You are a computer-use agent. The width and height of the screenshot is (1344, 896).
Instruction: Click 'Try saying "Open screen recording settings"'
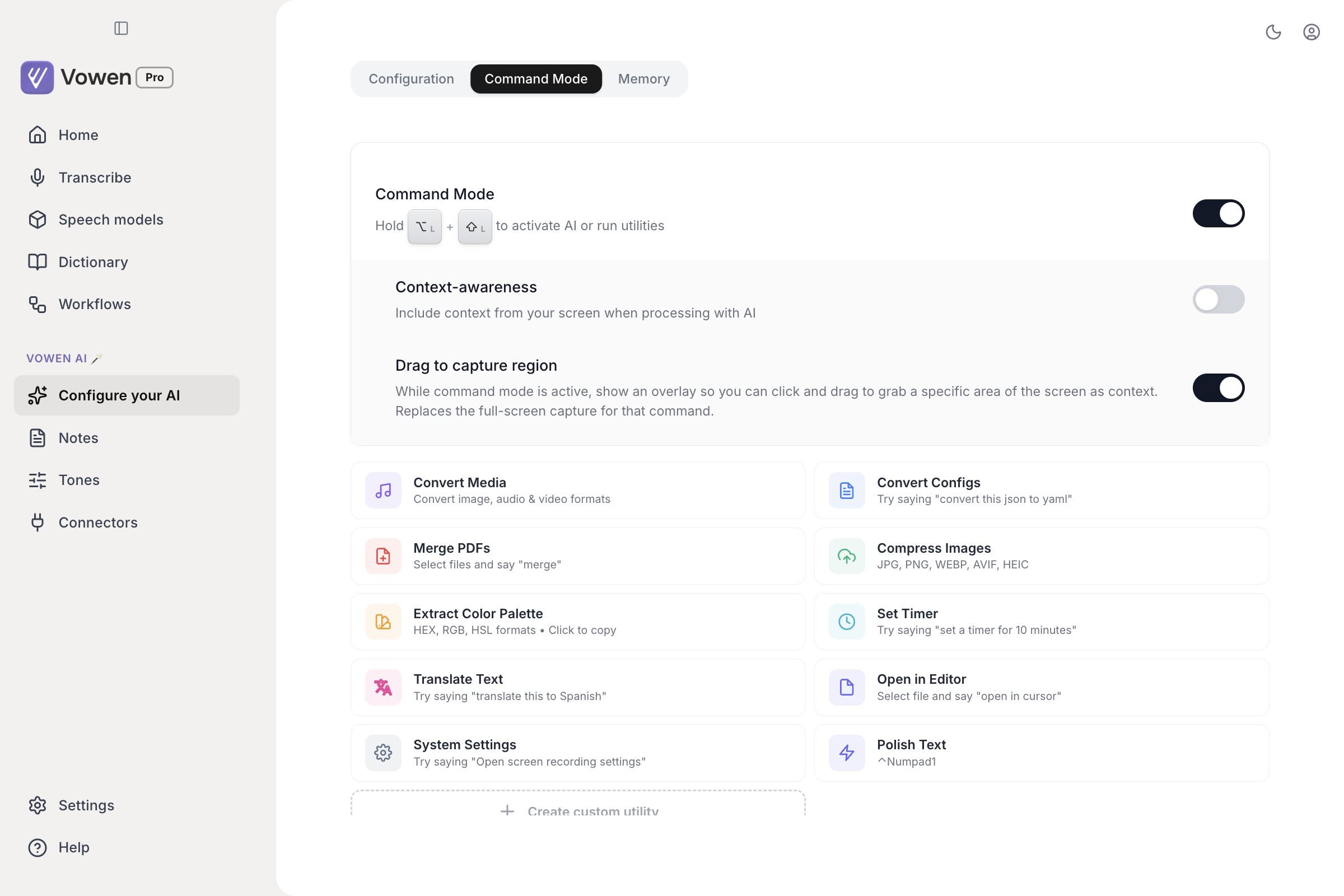530,762
